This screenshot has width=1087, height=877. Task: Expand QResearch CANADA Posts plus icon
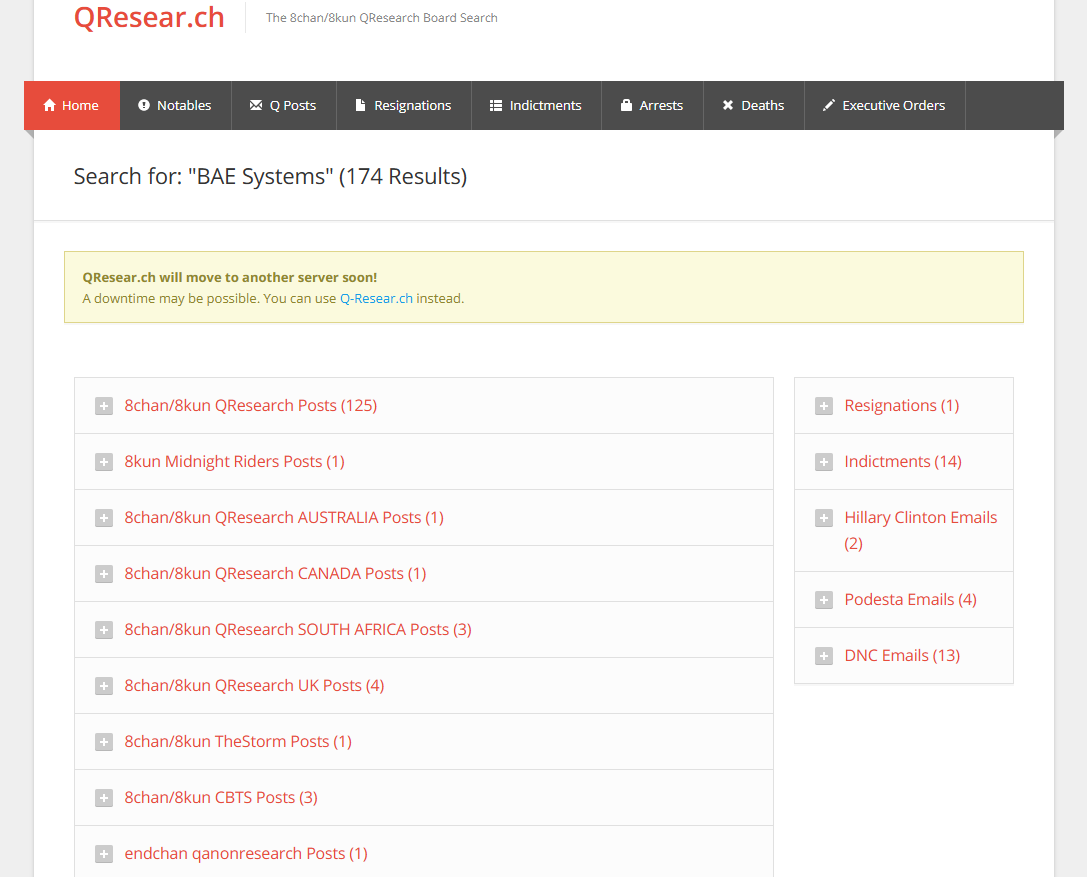coord(104,574)
